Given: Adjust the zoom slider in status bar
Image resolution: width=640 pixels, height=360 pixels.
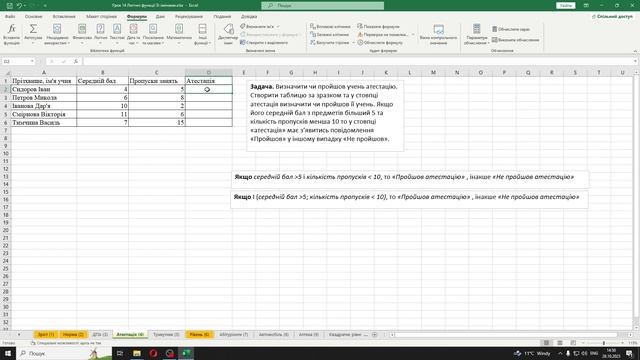Looking at the screenshot, I should 604,343.
